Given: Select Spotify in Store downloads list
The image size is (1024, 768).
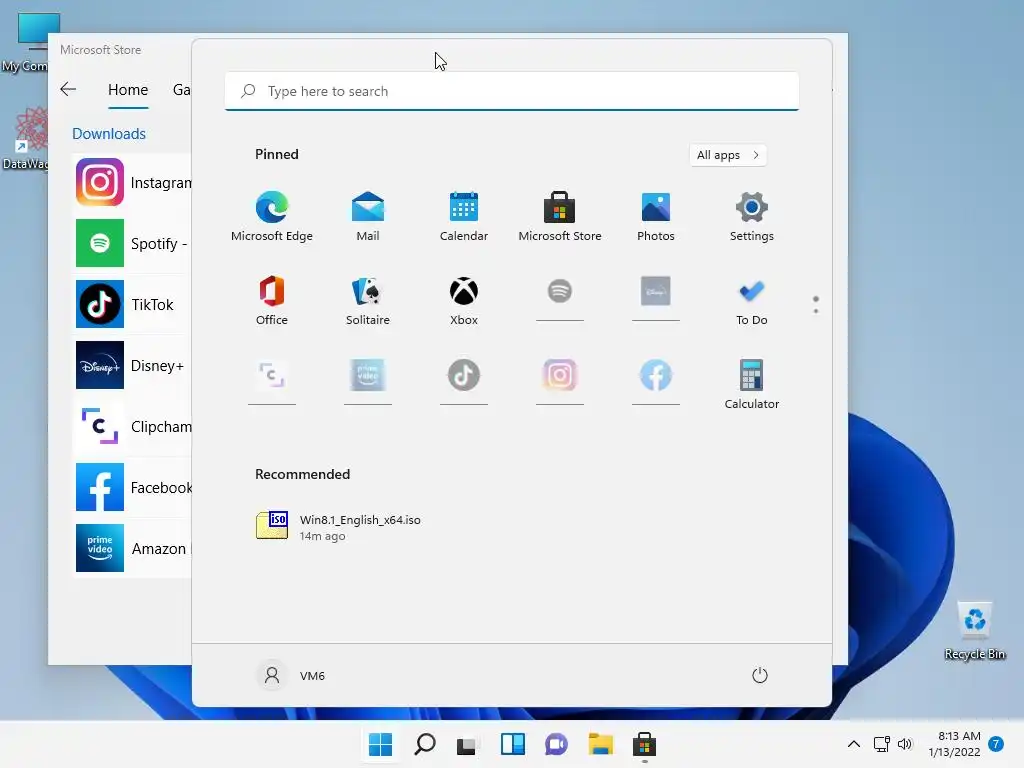Looking at the screenshot, I should click(x=133, y=243).
